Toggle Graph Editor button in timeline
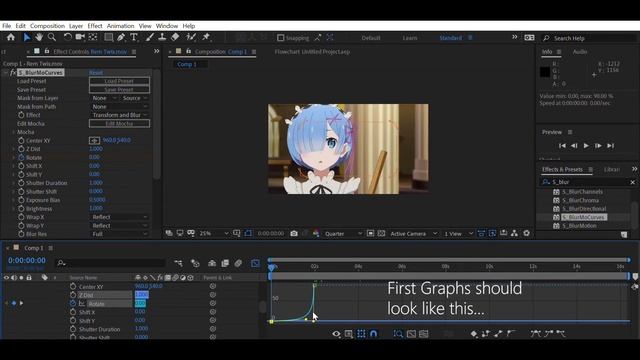 tap(256, 263)
